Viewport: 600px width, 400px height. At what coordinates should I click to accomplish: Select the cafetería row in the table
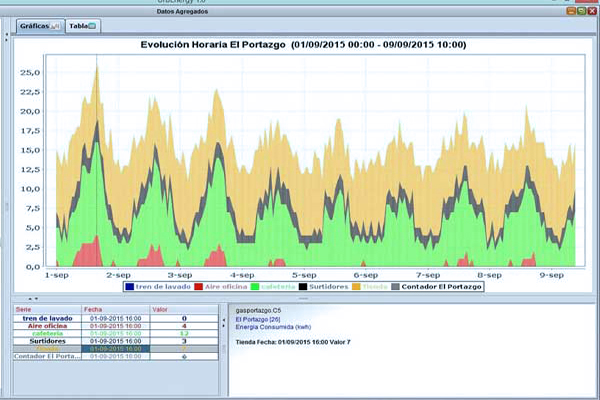pos(116,334)
